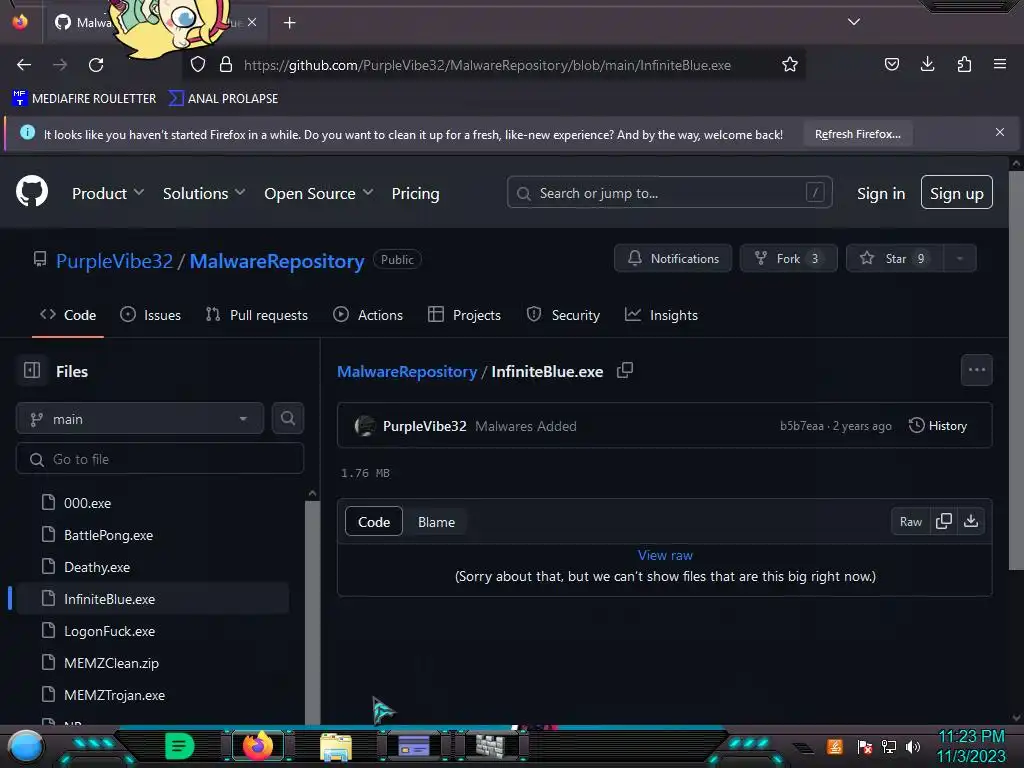
Task: Open the Start orb on the taskbar
Action: [26, 746]
